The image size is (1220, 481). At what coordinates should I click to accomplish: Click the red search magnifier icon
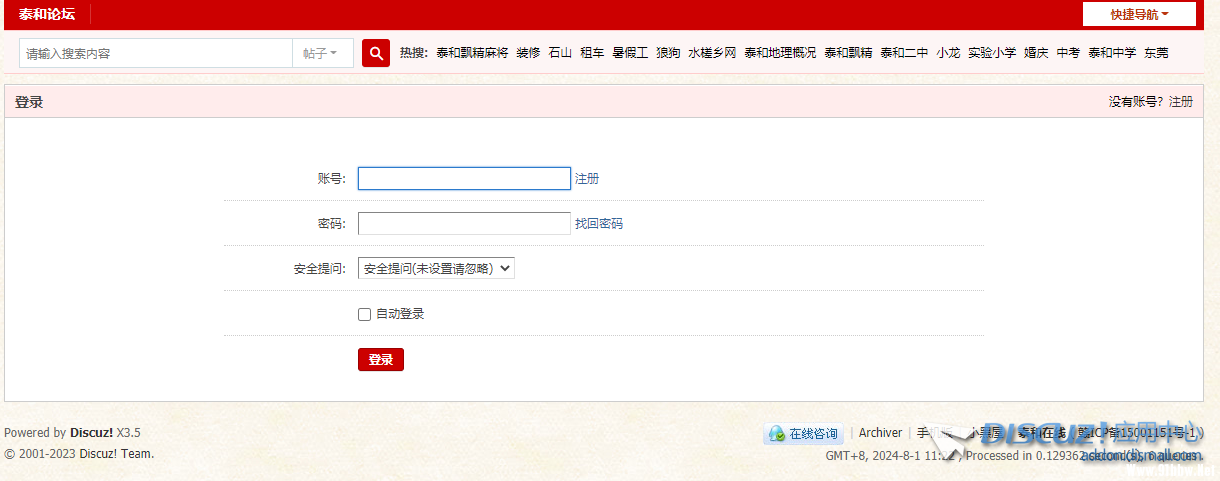(x=376, y=53)
